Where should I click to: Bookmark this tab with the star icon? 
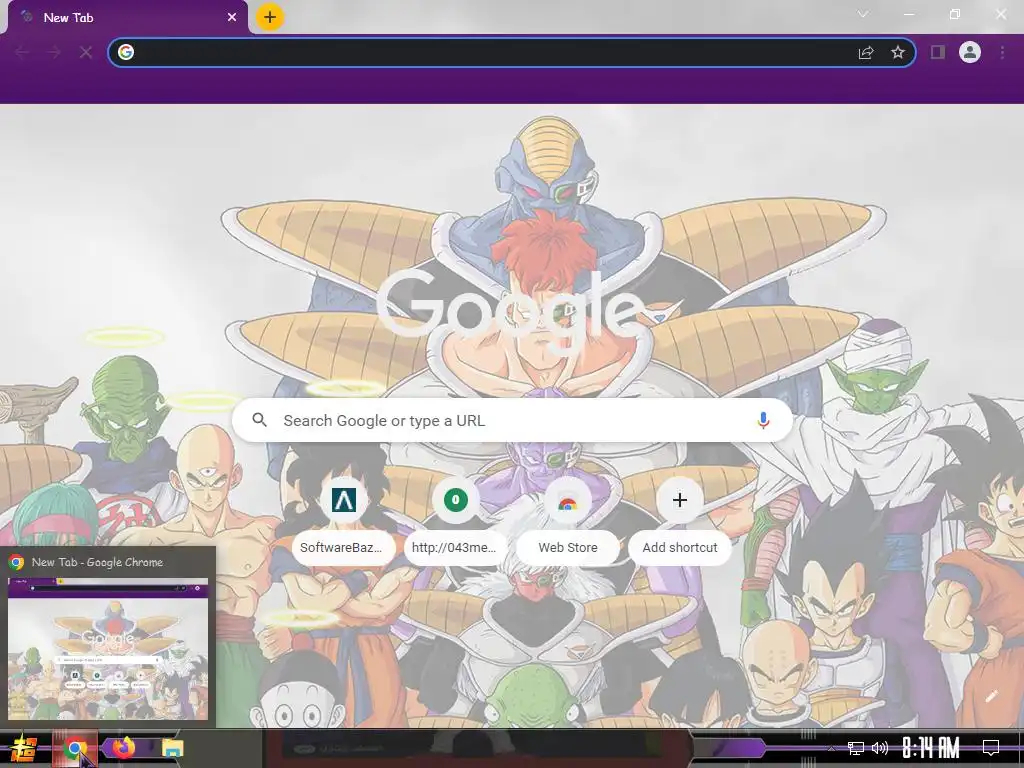tap(898, 52)
